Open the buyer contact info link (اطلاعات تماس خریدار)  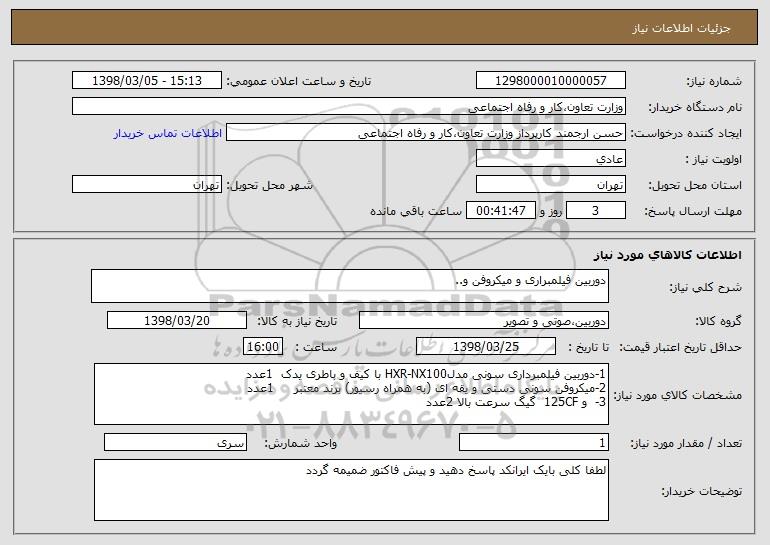click(168, 134)
